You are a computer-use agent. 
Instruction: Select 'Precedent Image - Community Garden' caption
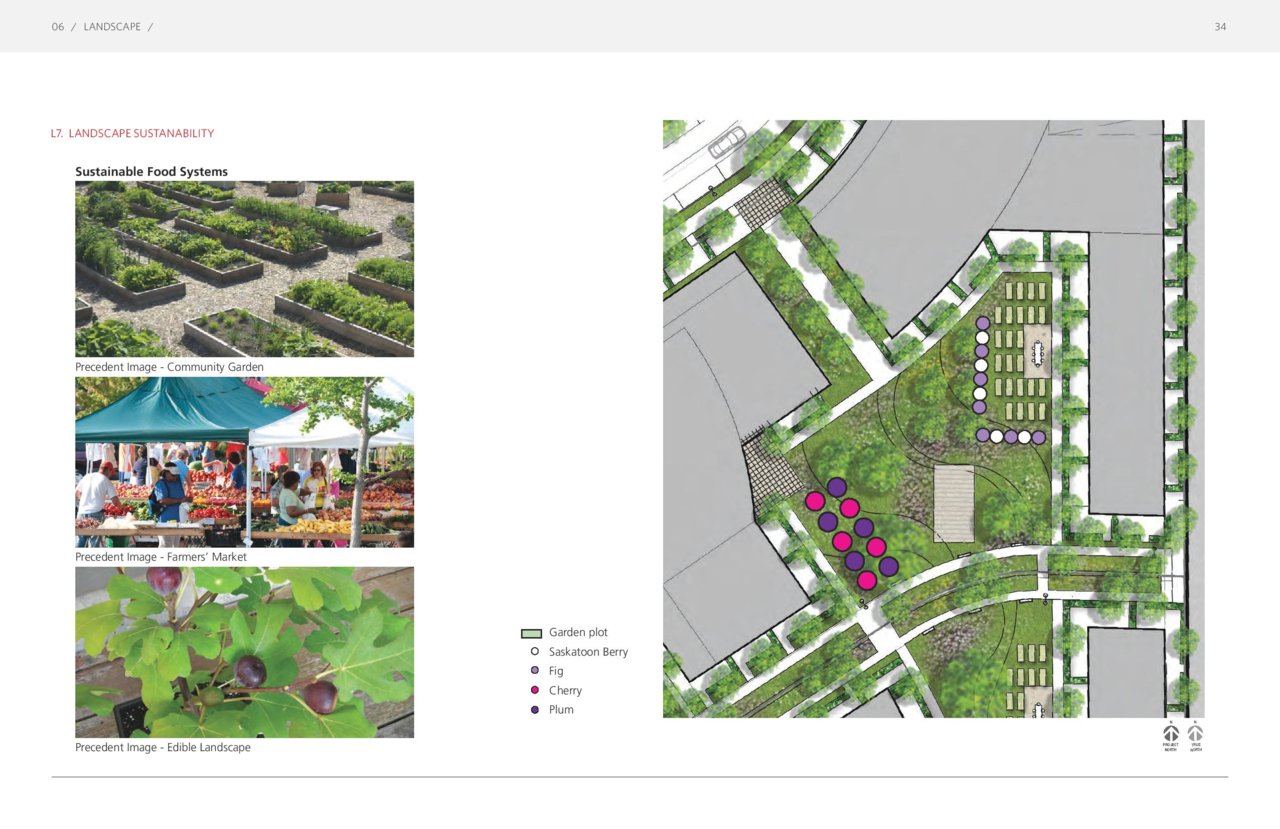(169, 367)
